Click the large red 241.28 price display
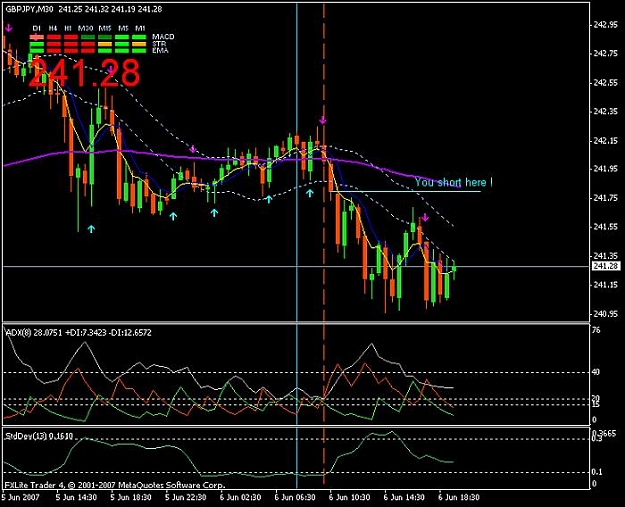 84,73
